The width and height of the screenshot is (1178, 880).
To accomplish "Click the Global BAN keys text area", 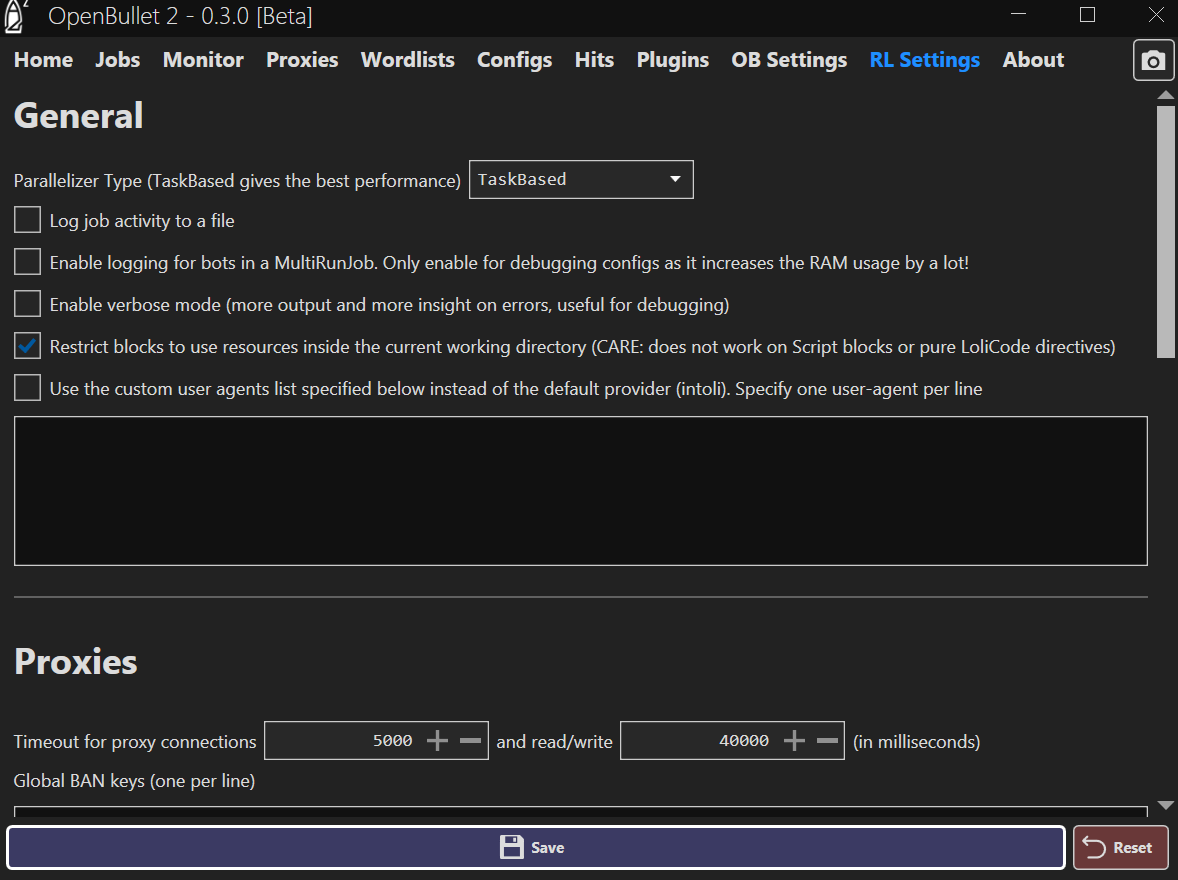I will 581,812.
